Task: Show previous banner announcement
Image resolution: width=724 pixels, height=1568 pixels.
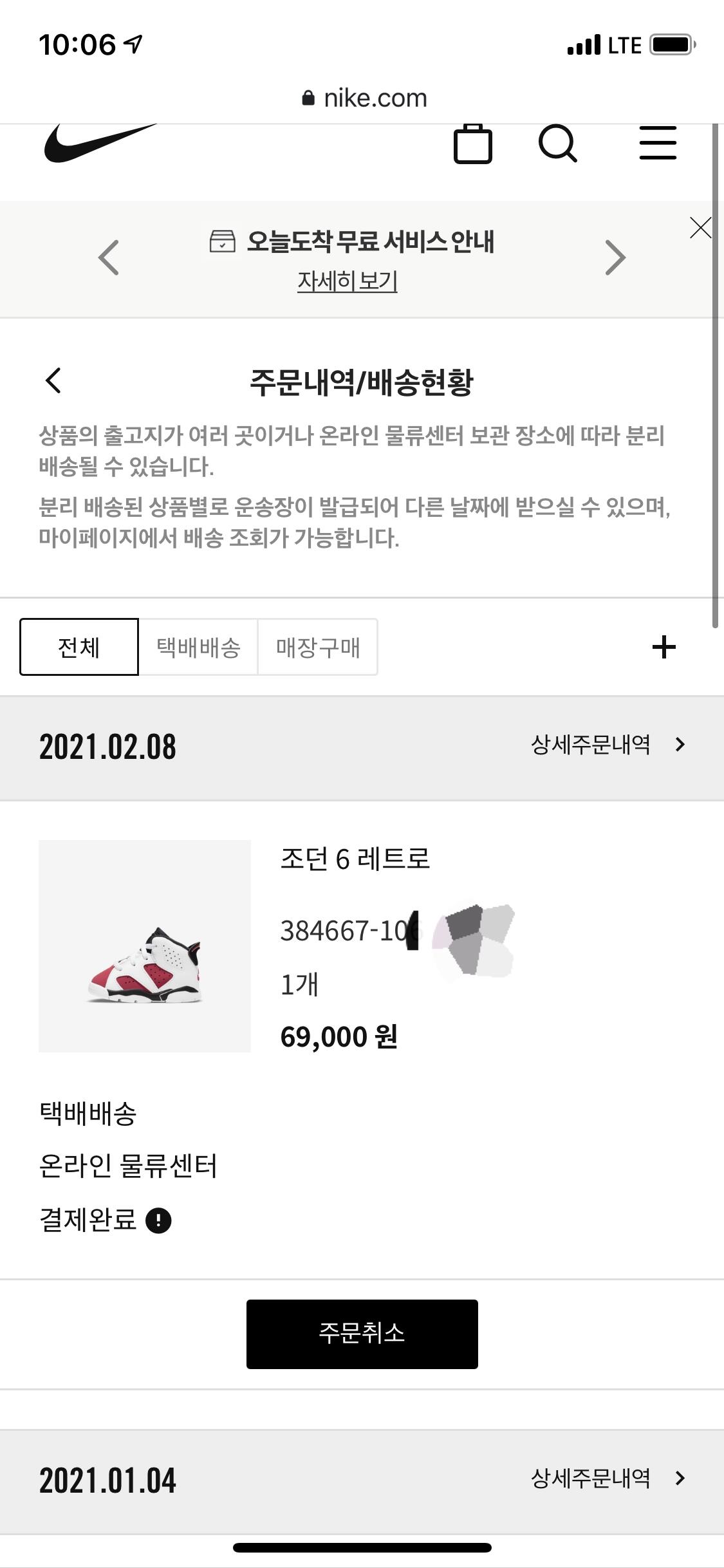Action: click(109, 257)
